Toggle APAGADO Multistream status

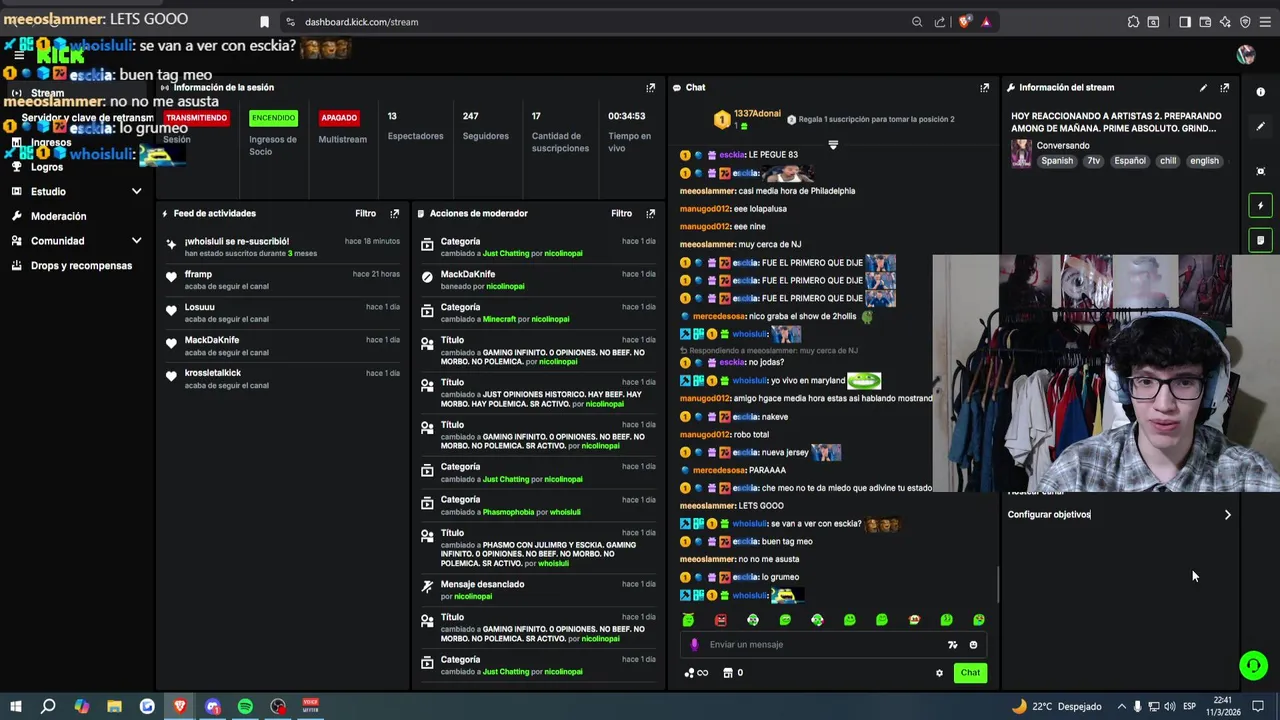[339, 118]
